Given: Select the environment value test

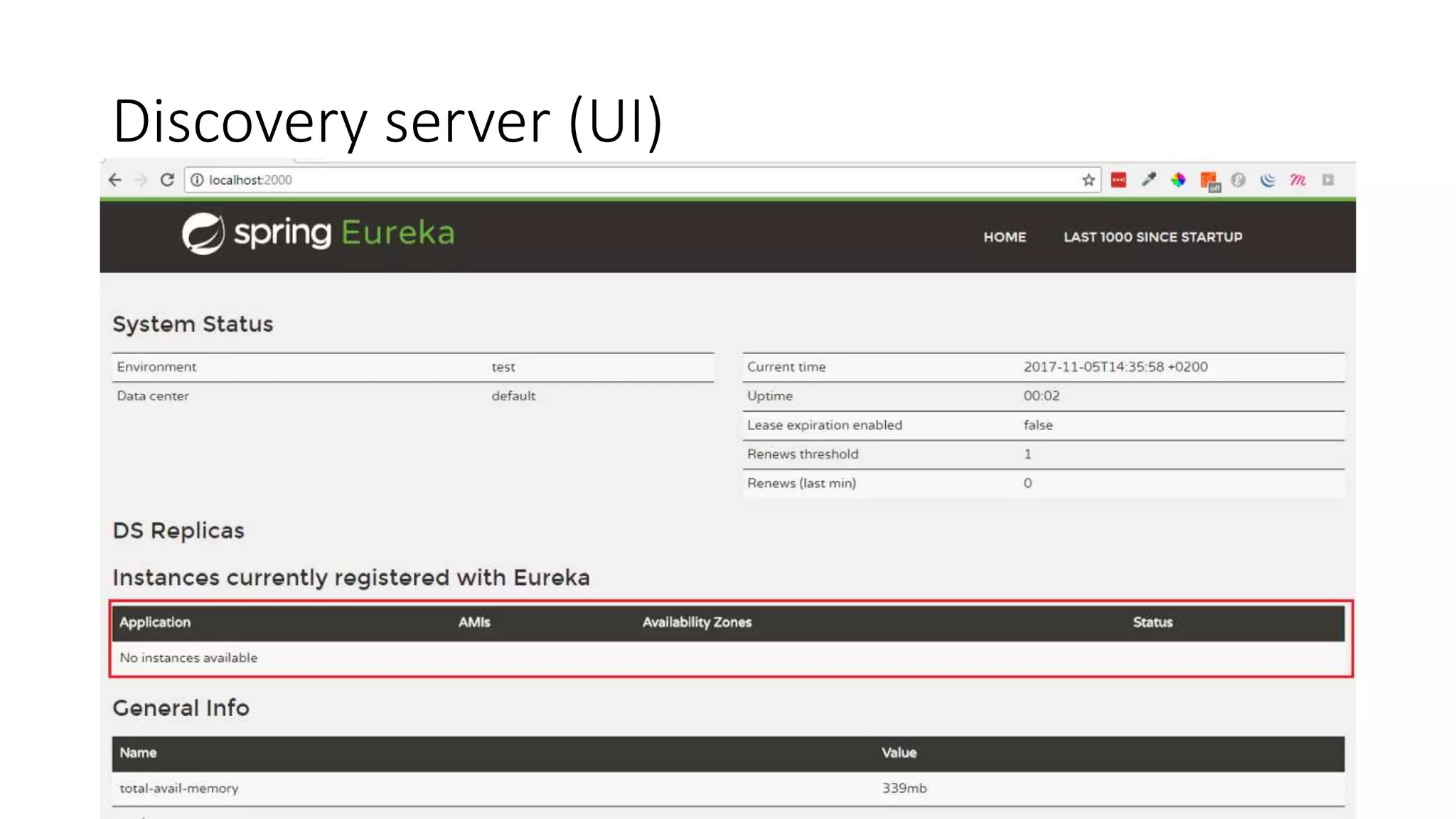Looking at the screenshot, I should [x=503, y=367].
